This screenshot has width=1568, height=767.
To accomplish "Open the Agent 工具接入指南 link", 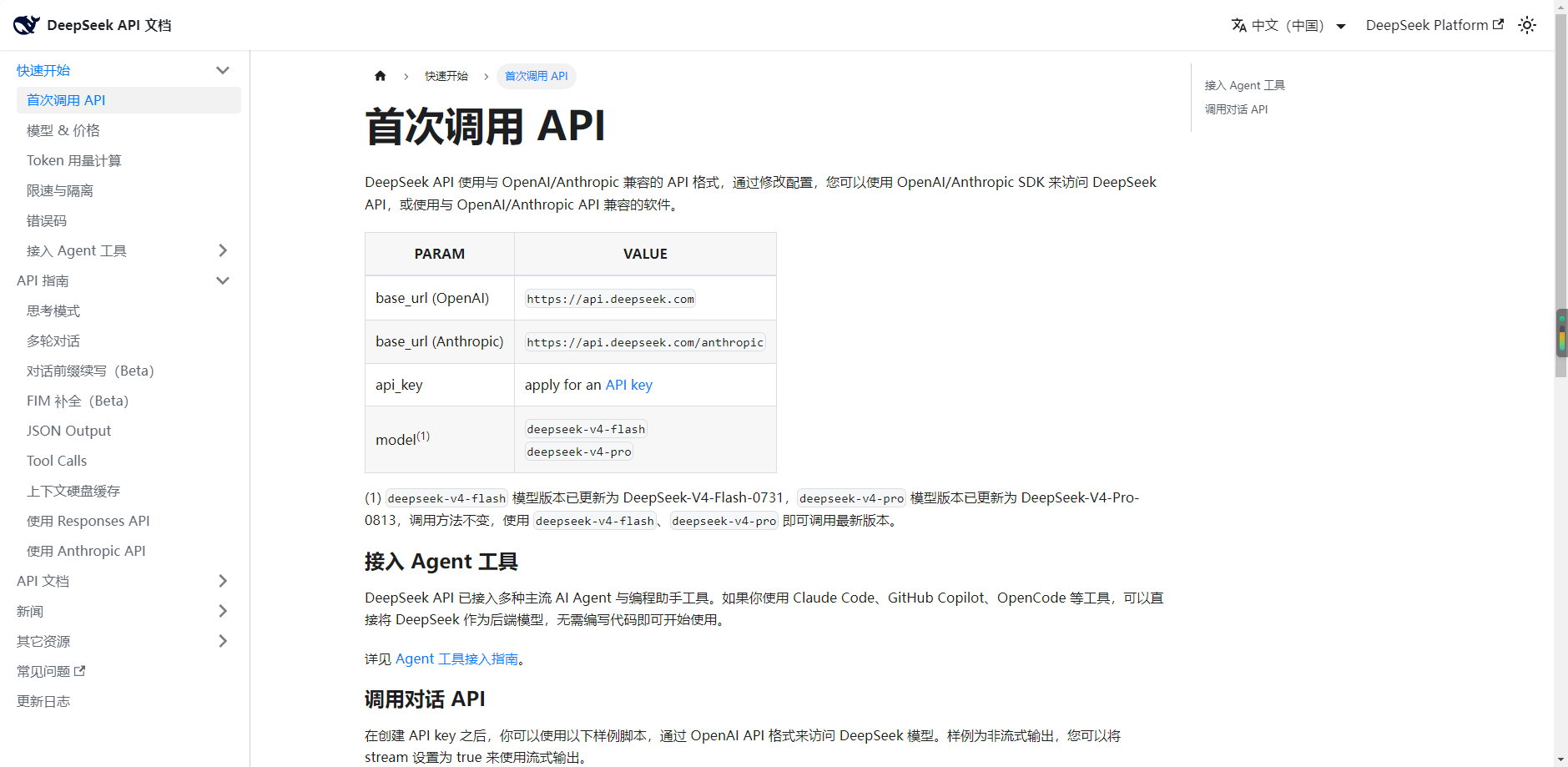I will pyautogui.click(x=456, y=659).
